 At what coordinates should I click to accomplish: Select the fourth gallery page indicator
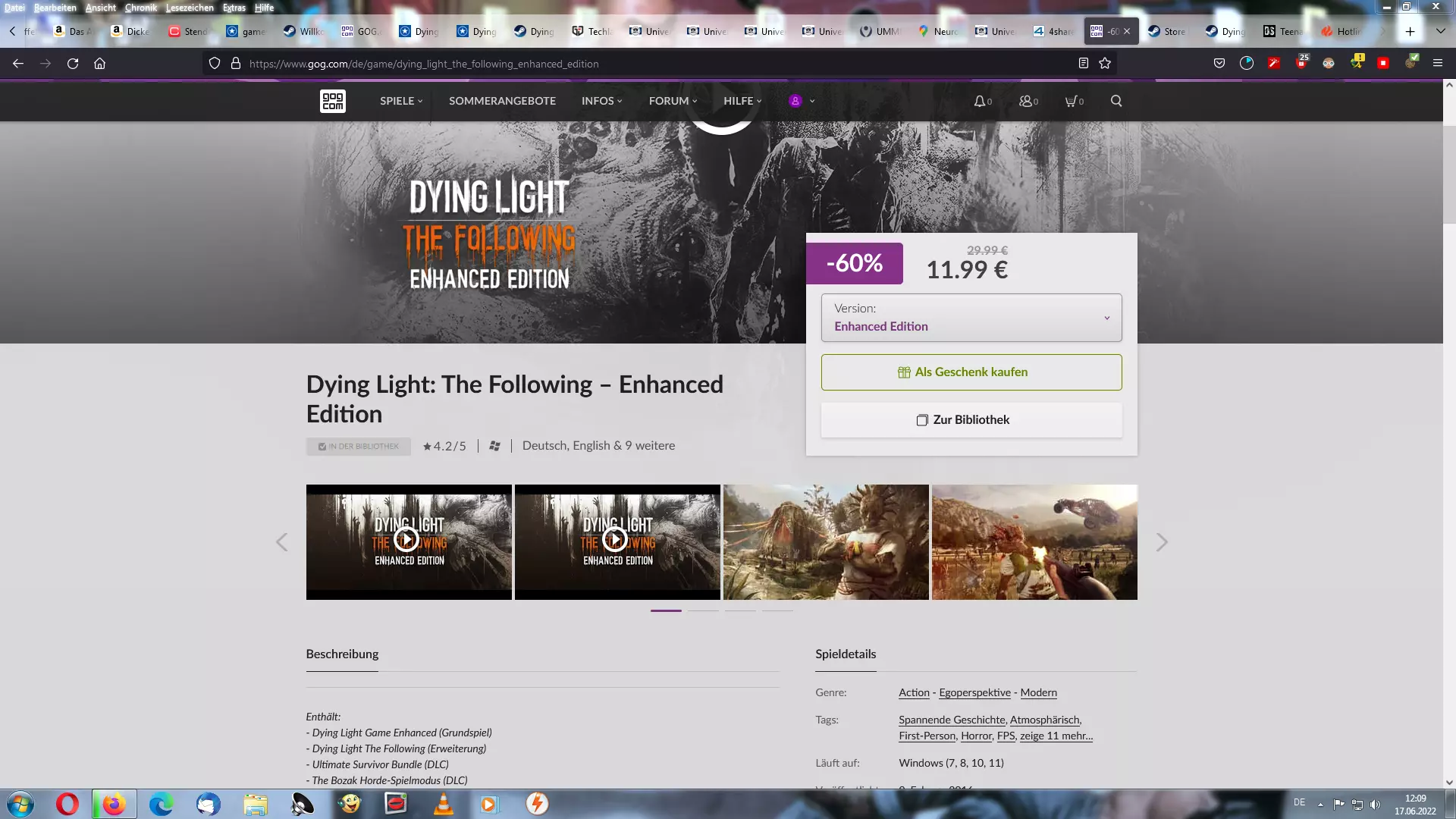coord(777,610)
